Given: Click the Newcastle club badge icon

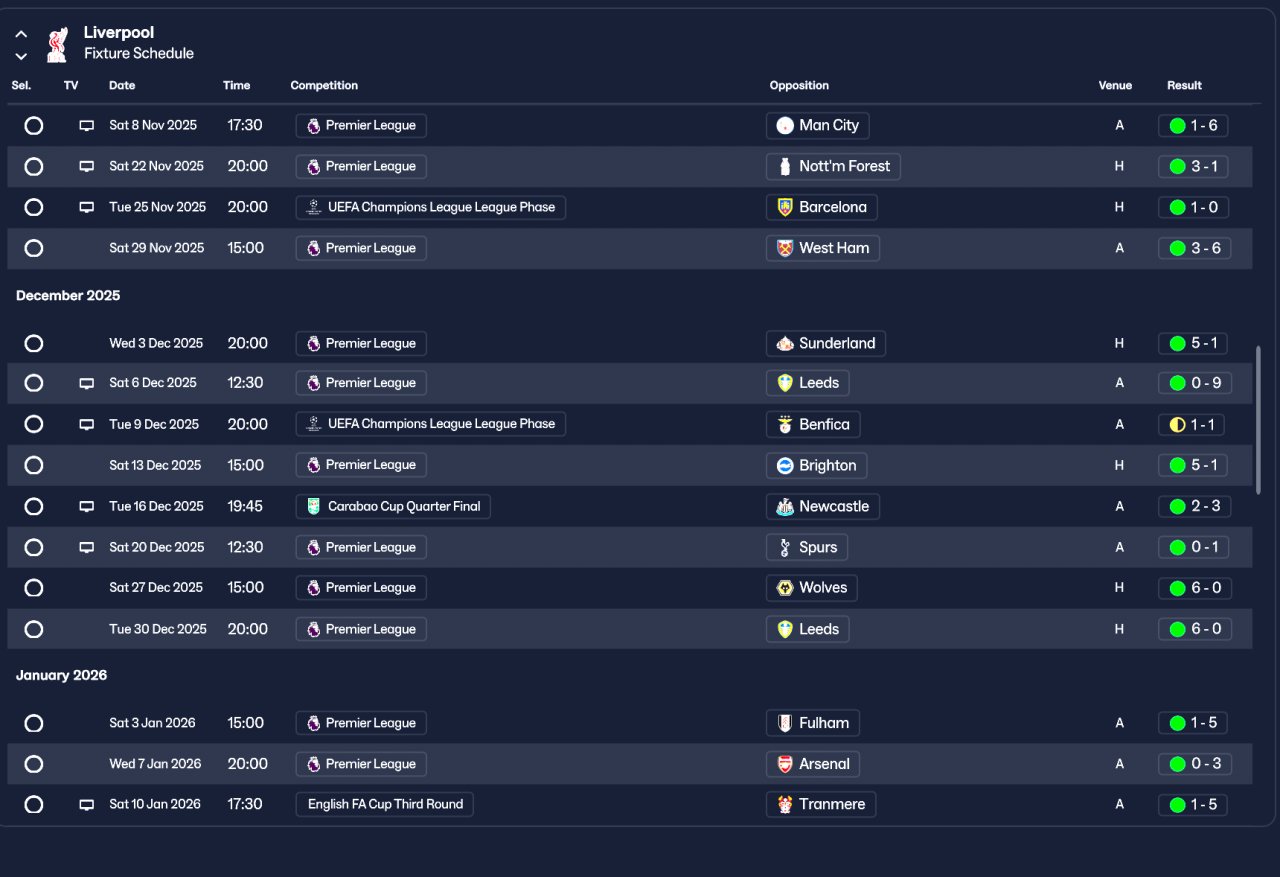Looking at the screenshot, I should coord(785,506).
